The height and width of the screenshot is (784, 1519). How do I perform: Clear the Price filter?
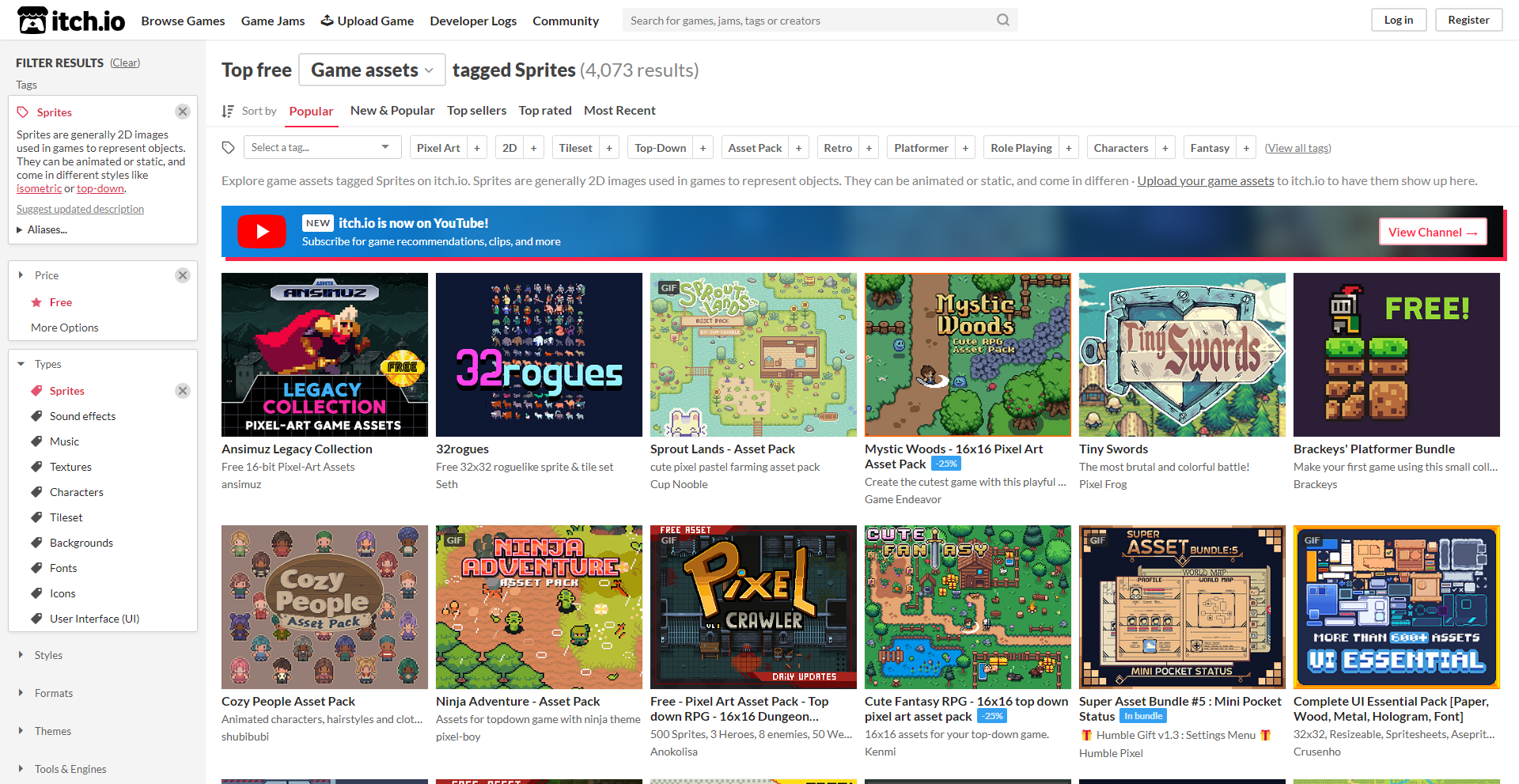tap(183, 275)
